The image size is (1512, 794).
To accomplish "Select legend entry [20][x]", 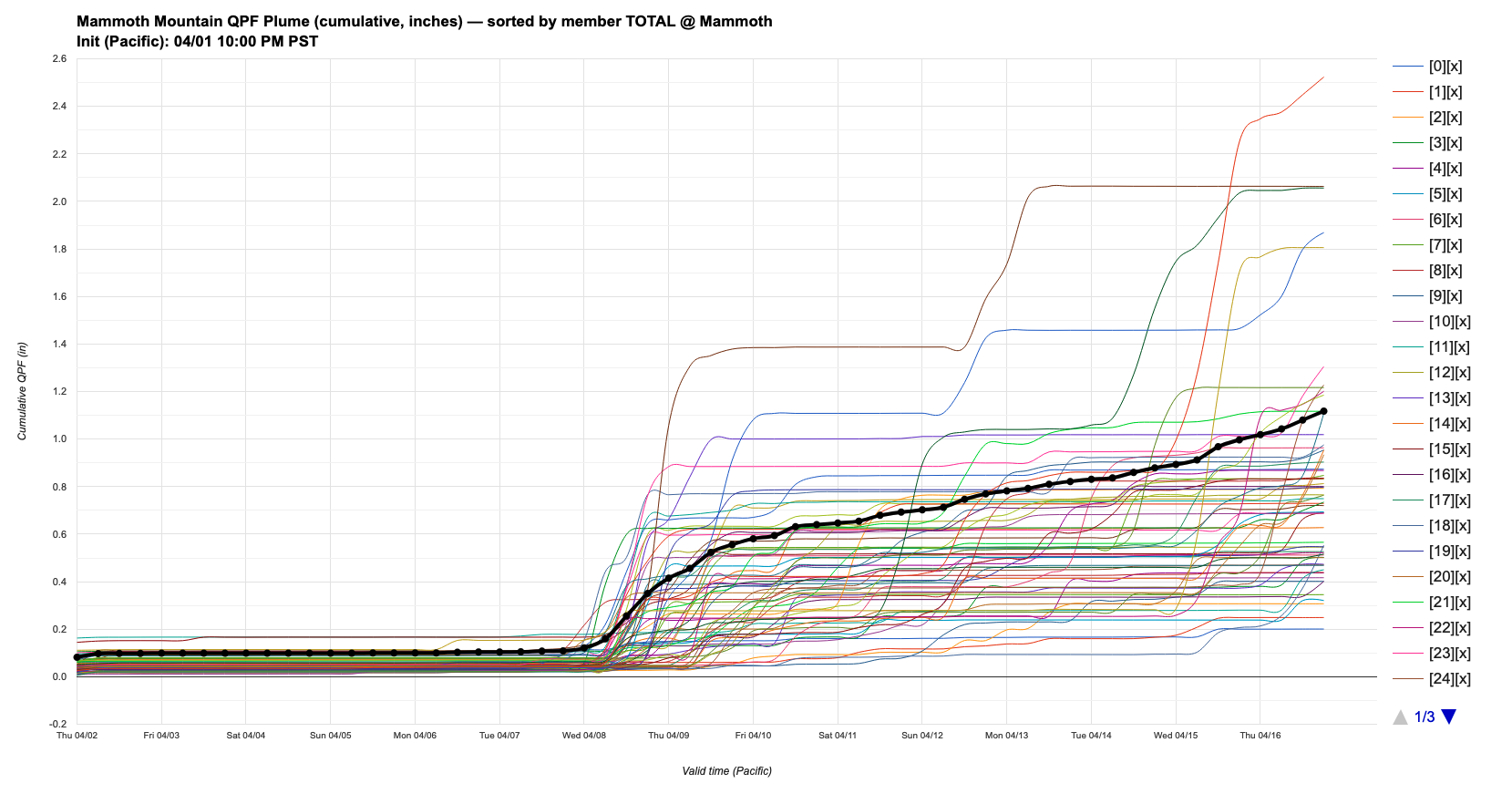I will coord(1432,577).
